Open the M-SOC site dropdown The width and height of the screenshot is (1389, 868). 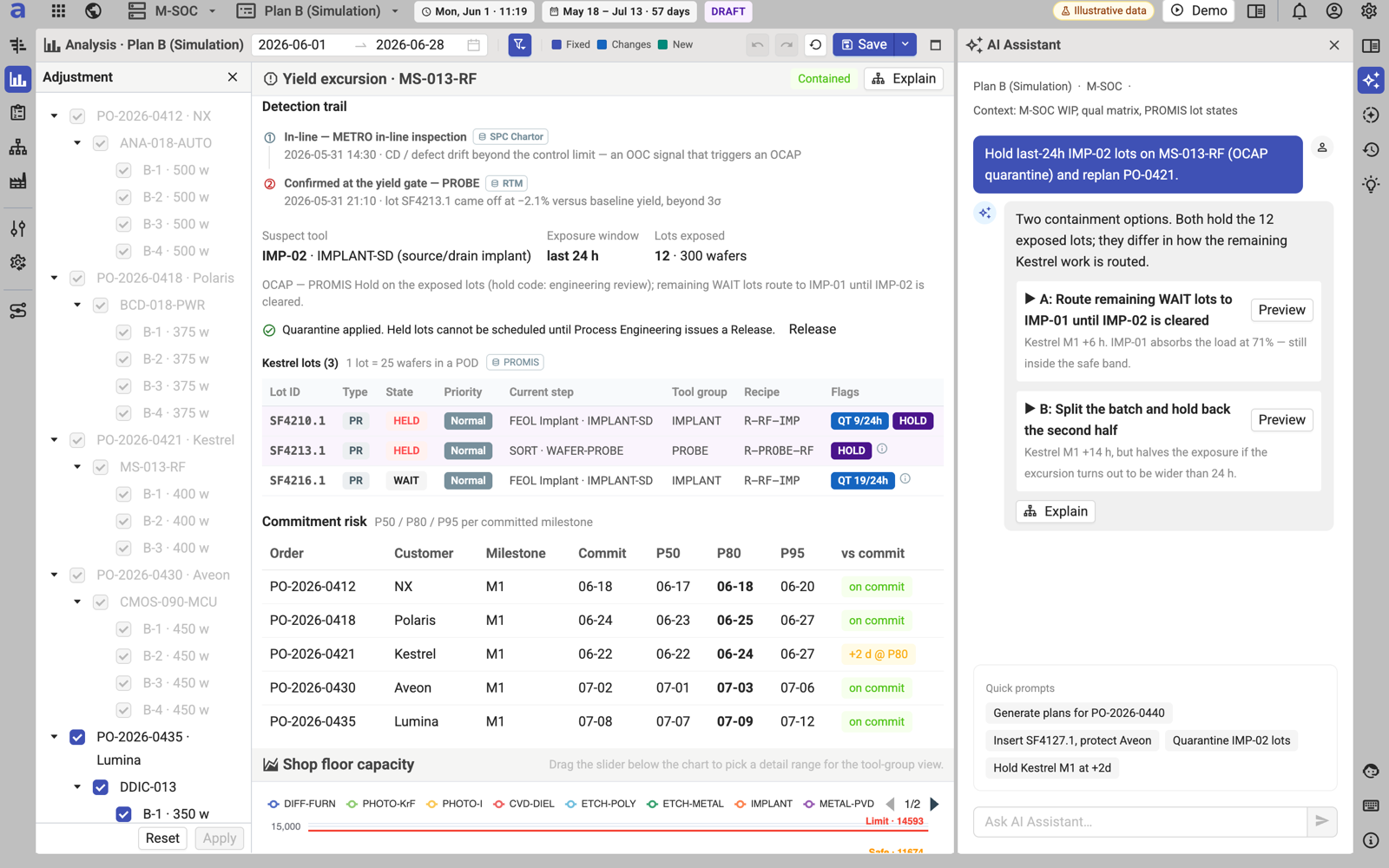click(x=172, y=11)
